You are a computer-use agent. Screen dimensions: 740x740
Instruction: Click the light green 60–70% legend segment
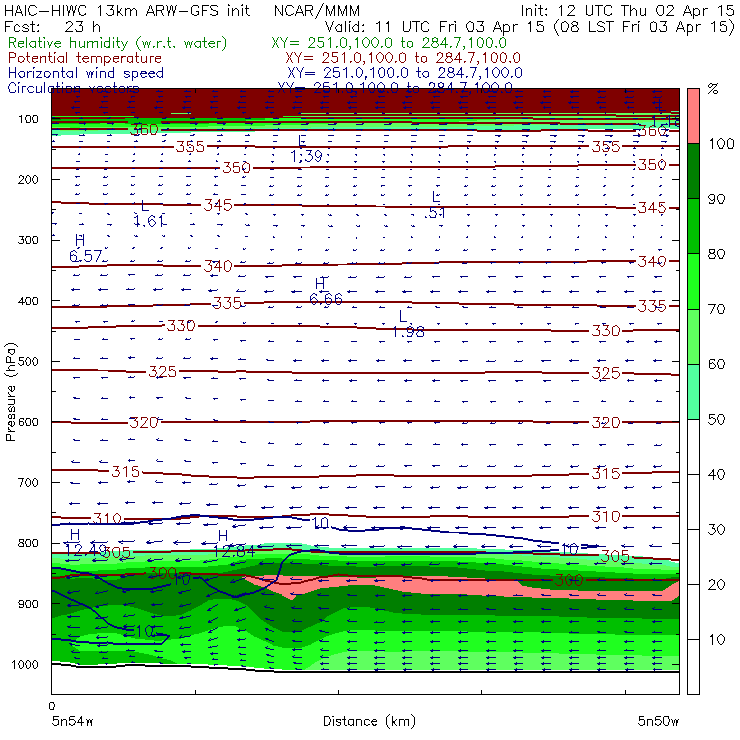[x=693, y=336]
